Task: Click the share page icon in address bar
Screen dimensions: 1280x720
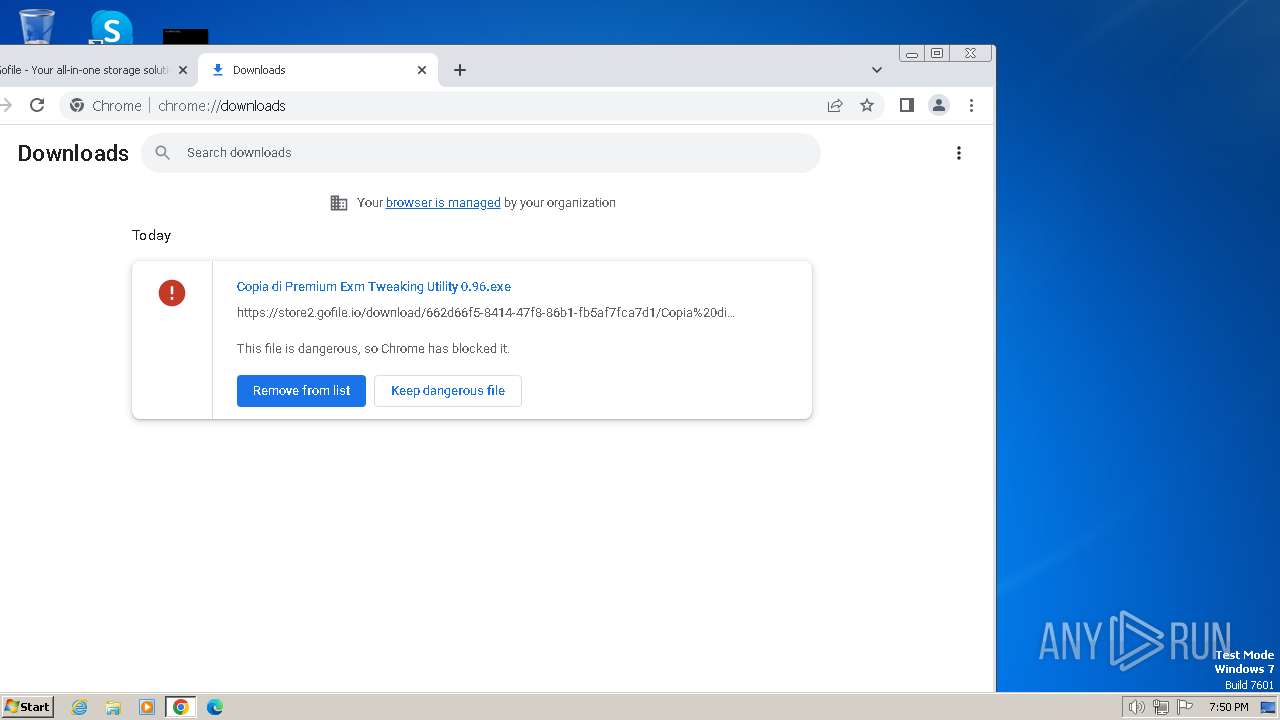Action: pos(835,105)
